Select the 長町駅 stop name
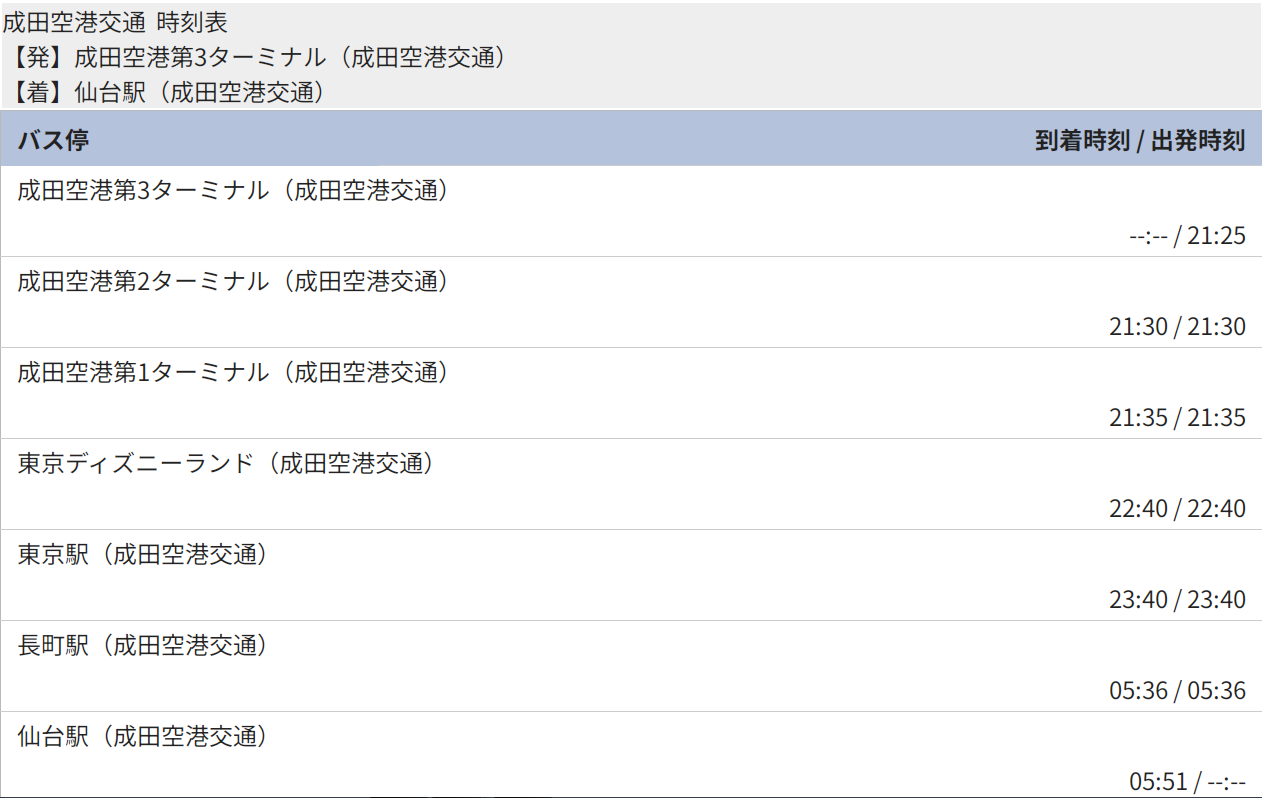 click(142, 645)
